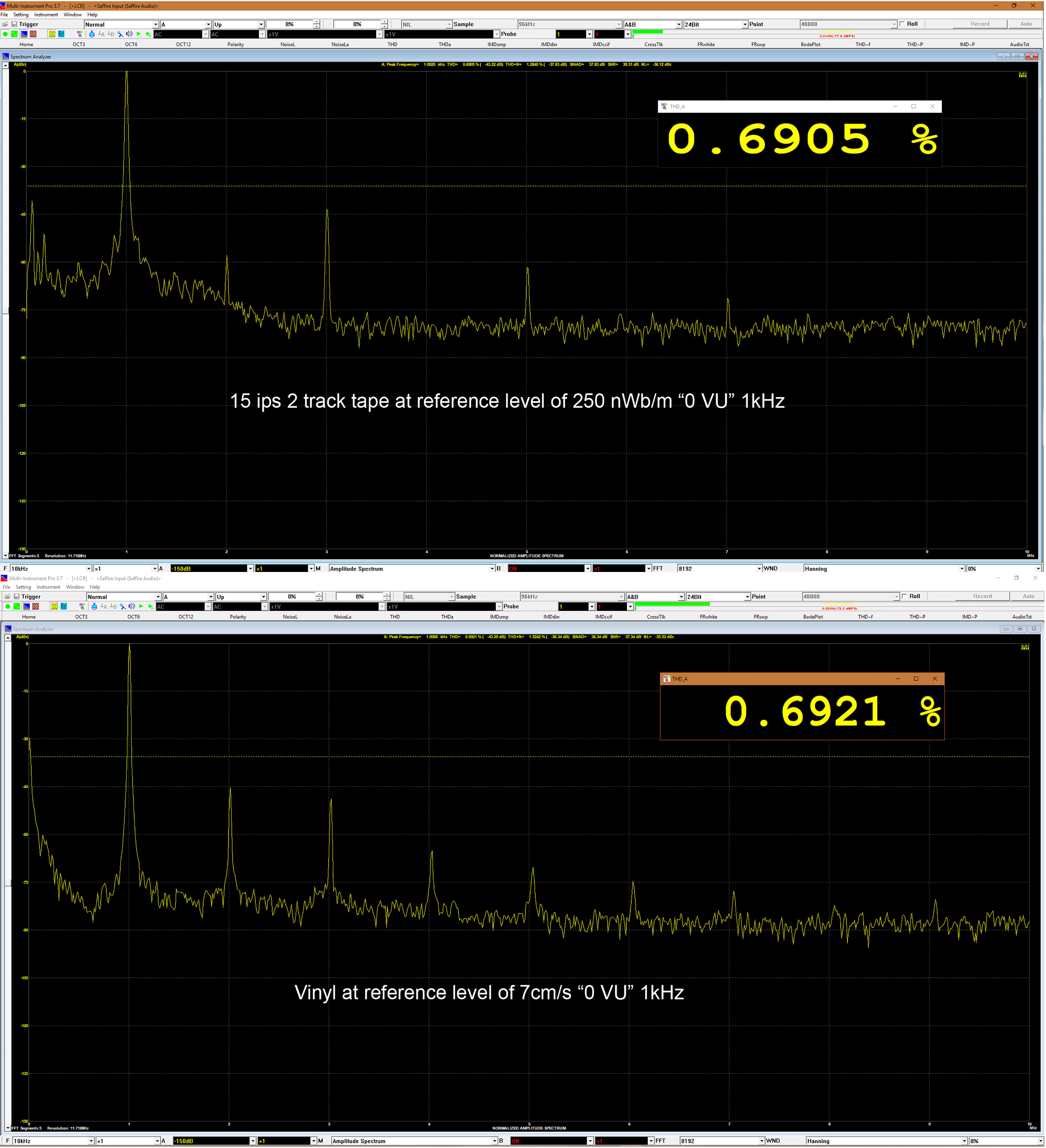The width and height of the screenshot is (1046, 1148).
Task: Open the File menu in top window
Action: coord(5,15)
